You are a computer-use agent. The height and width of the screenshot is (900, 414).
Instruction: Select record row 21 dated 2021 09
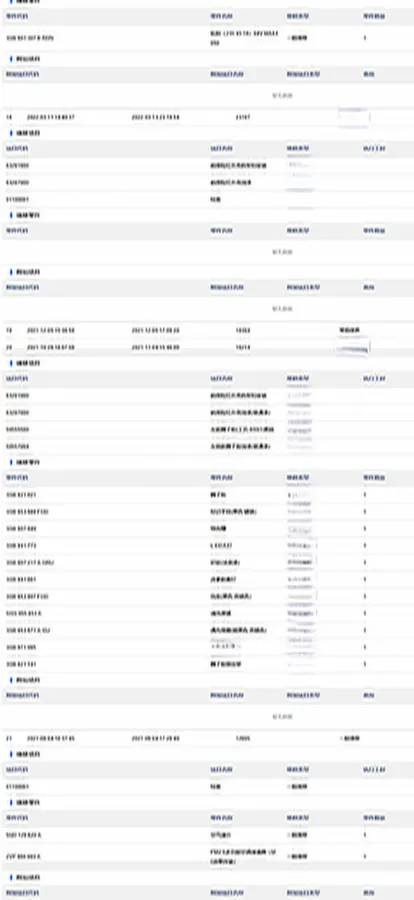pos(207,738)
